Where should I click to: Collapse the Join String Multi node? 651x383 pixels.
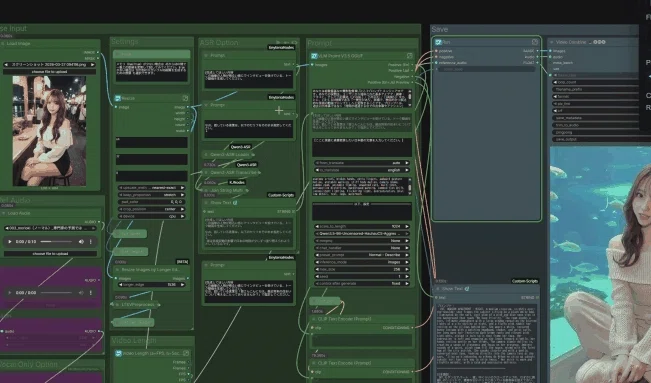[x=206, y=190]
